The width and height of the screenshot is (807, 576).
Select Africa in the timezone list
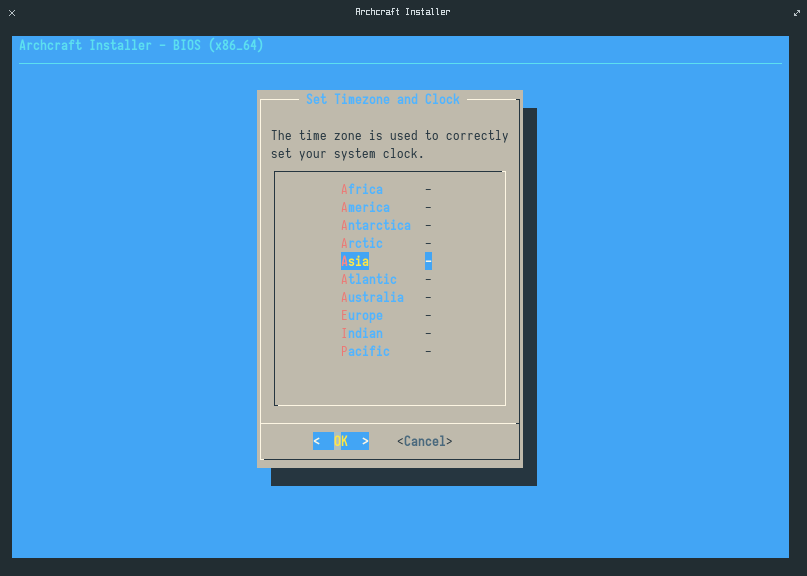point(362,189)
